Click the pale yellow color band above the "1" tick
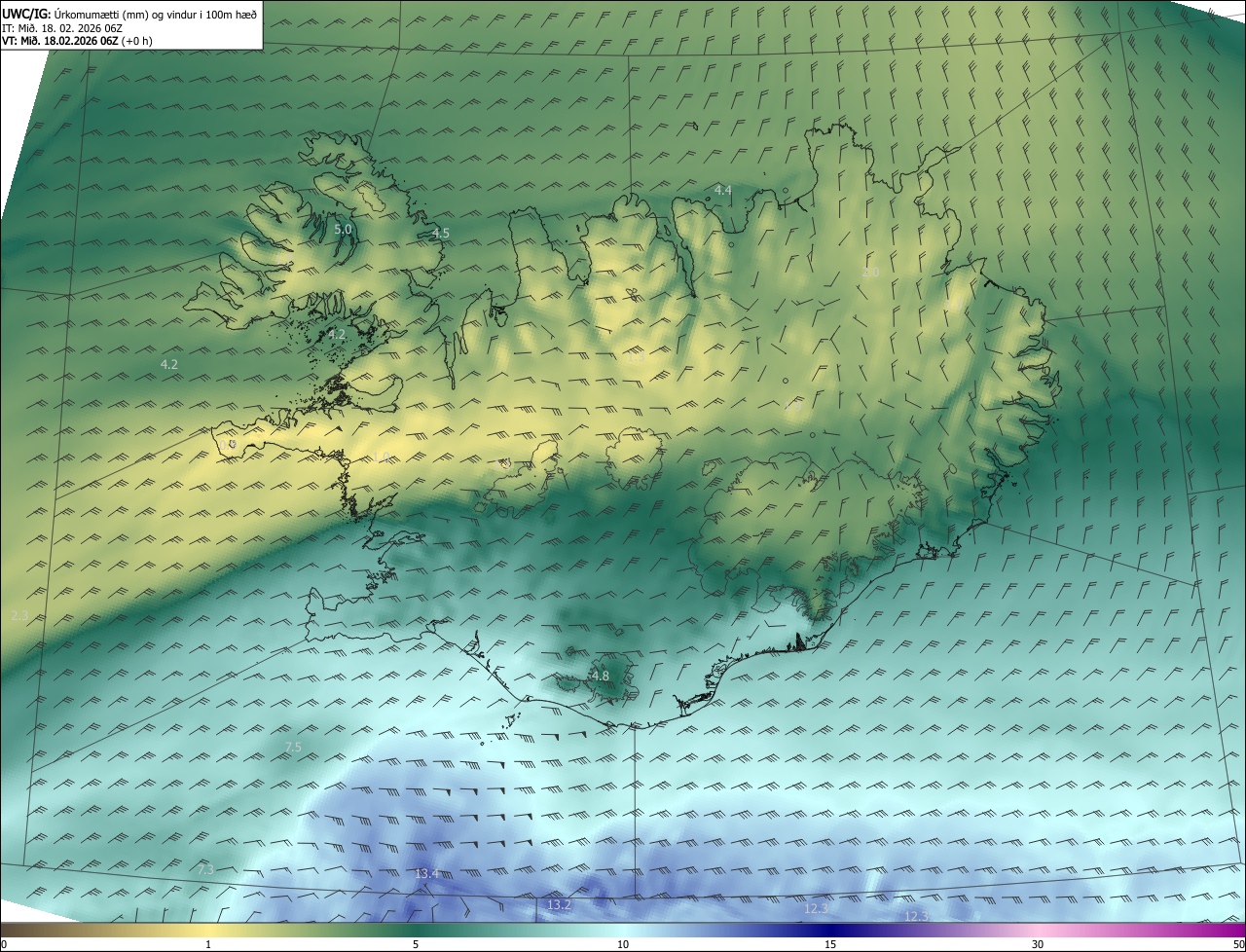 click(208, 930)
